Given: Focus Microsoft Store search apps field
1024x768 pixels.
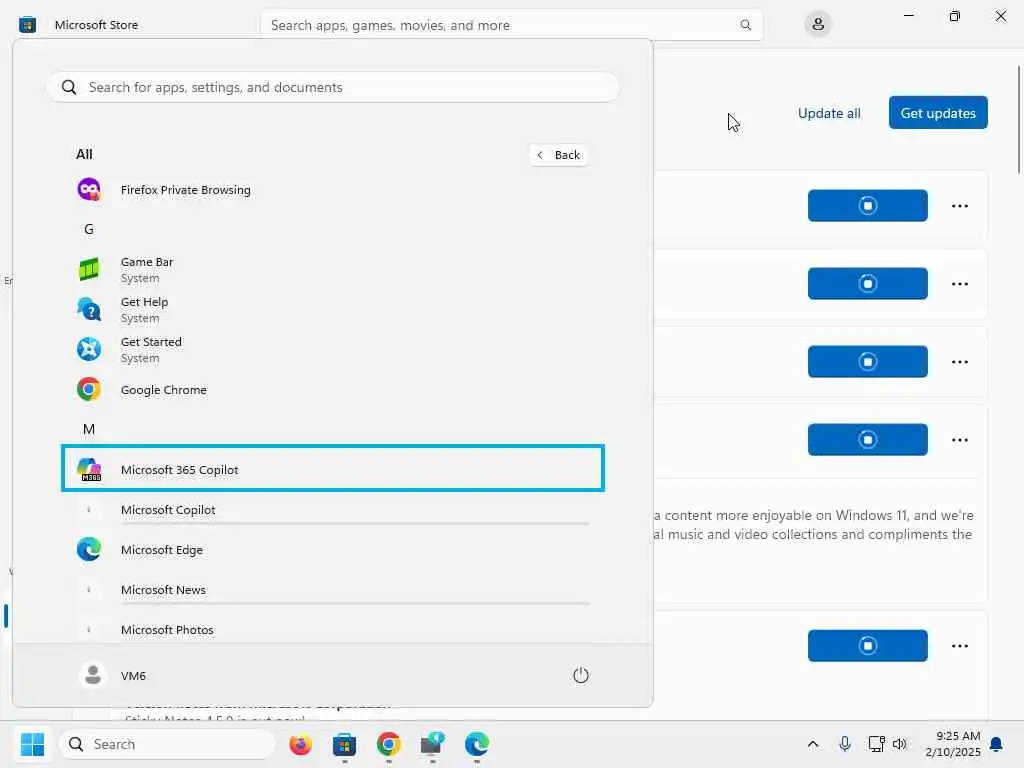Looking at the screenshot, I should point(511,25).
